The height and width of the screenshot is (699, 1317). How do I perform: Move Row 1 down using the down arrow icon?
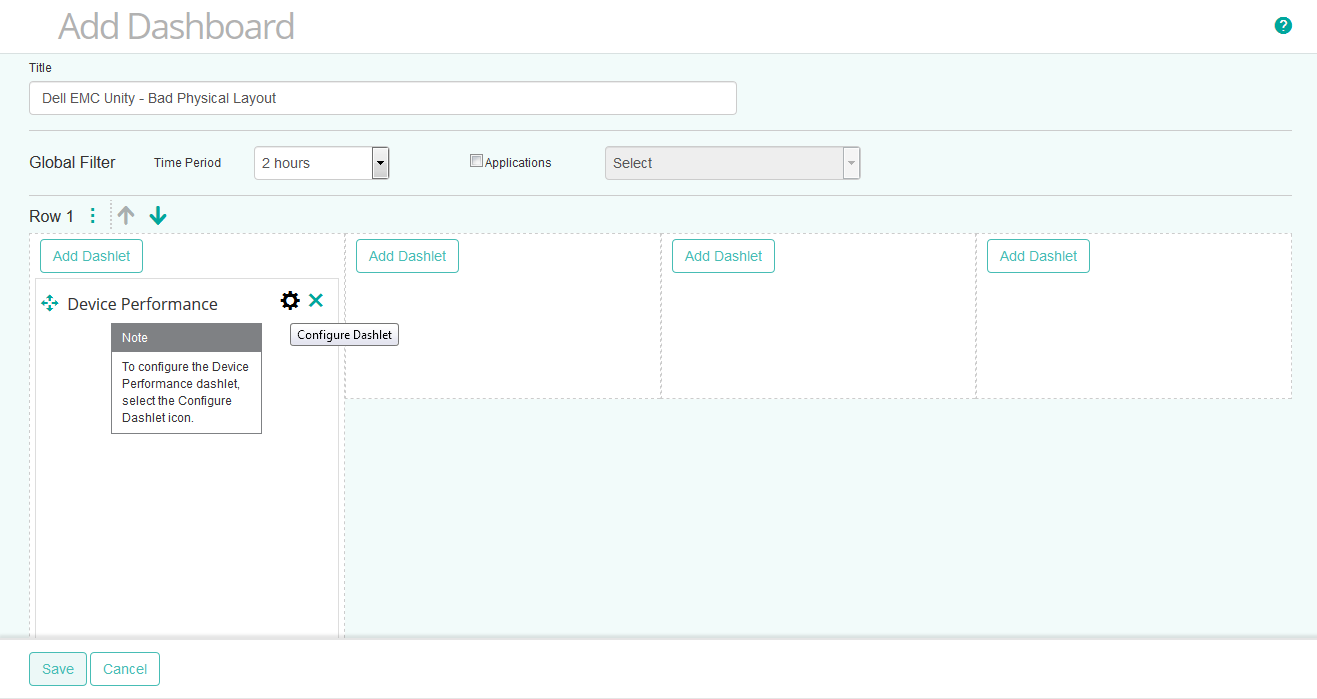tap(157, 215)
